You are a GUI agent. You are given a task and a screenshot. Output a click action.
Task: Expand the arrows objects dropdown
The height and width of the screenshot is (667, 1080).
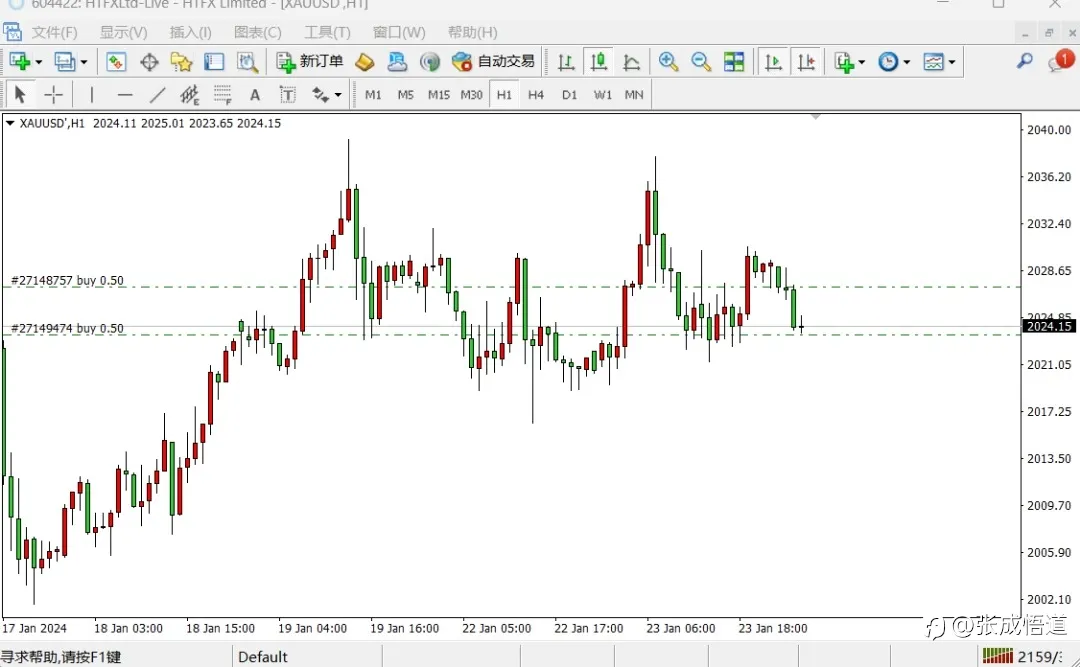tap(338, 95)
